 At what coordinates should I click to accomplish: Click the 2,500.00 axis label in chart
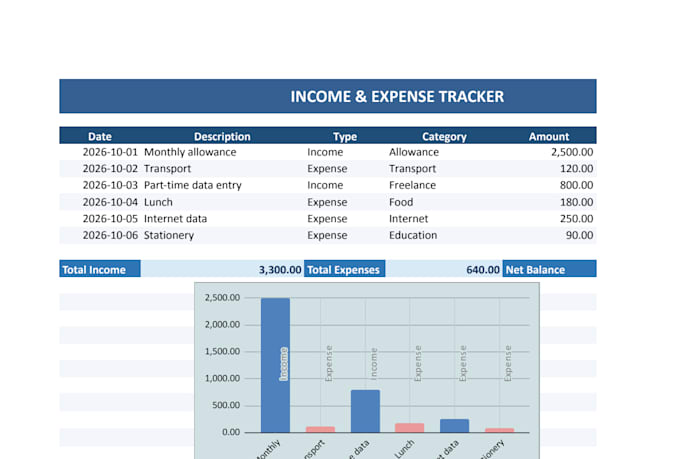tap(222, 298)
